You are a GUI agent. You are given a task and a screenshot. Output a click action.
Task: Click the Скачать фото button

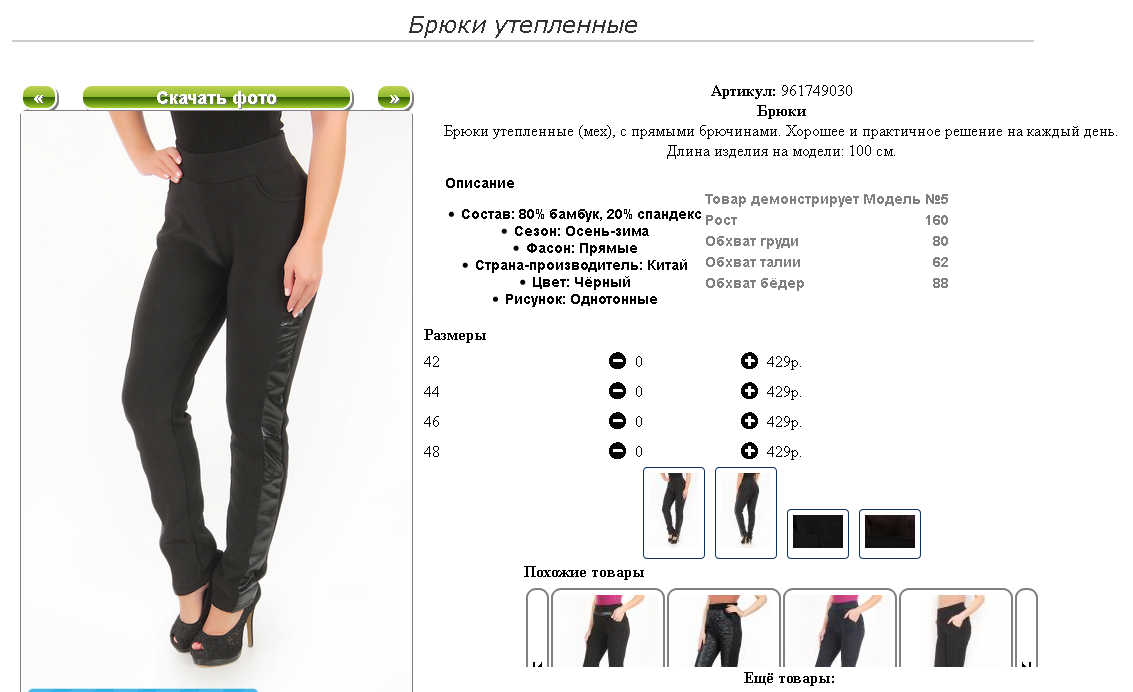(217, 98)
